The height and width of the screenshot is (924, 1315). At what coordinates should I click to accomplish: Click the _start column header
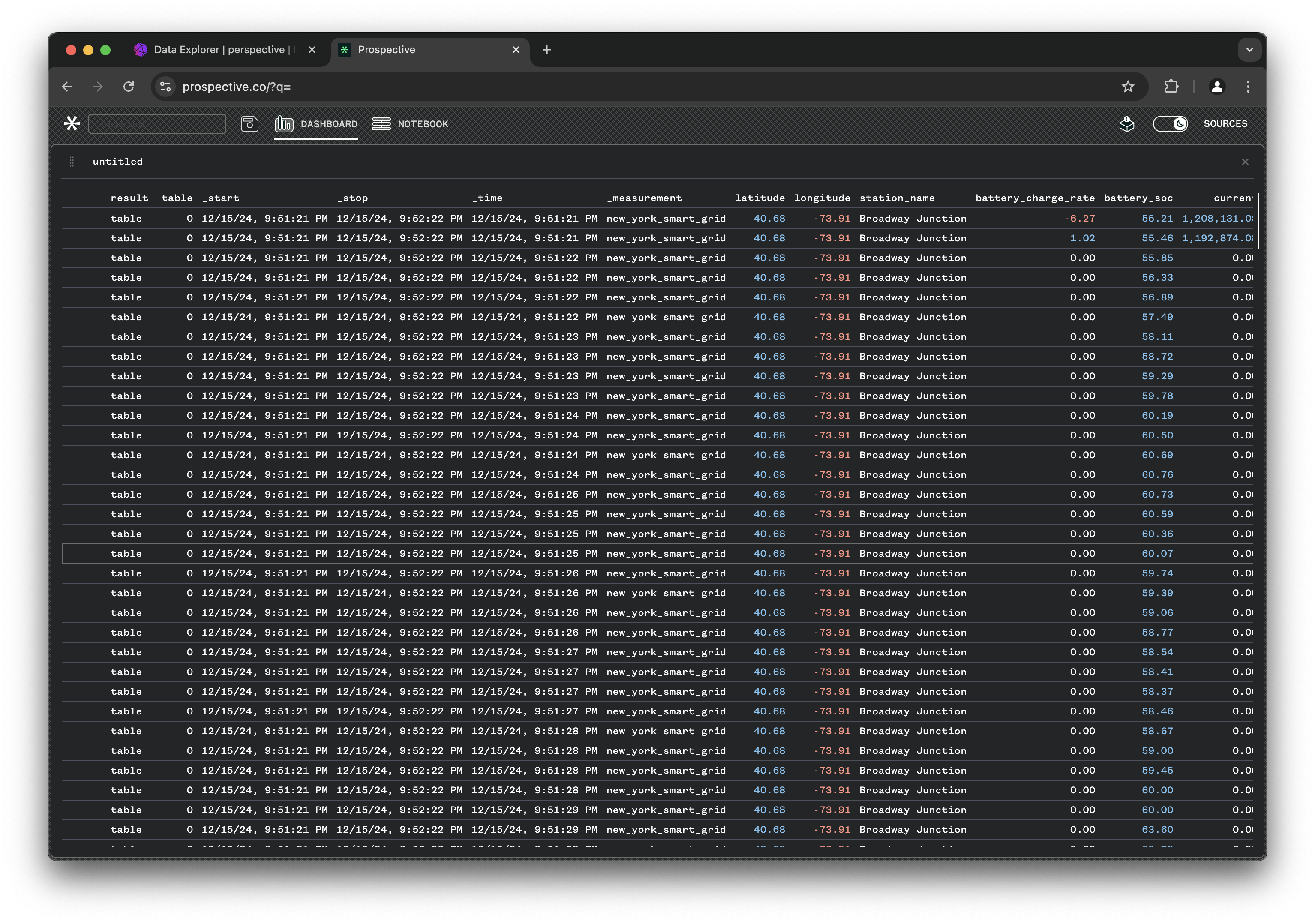coord(220,198)
